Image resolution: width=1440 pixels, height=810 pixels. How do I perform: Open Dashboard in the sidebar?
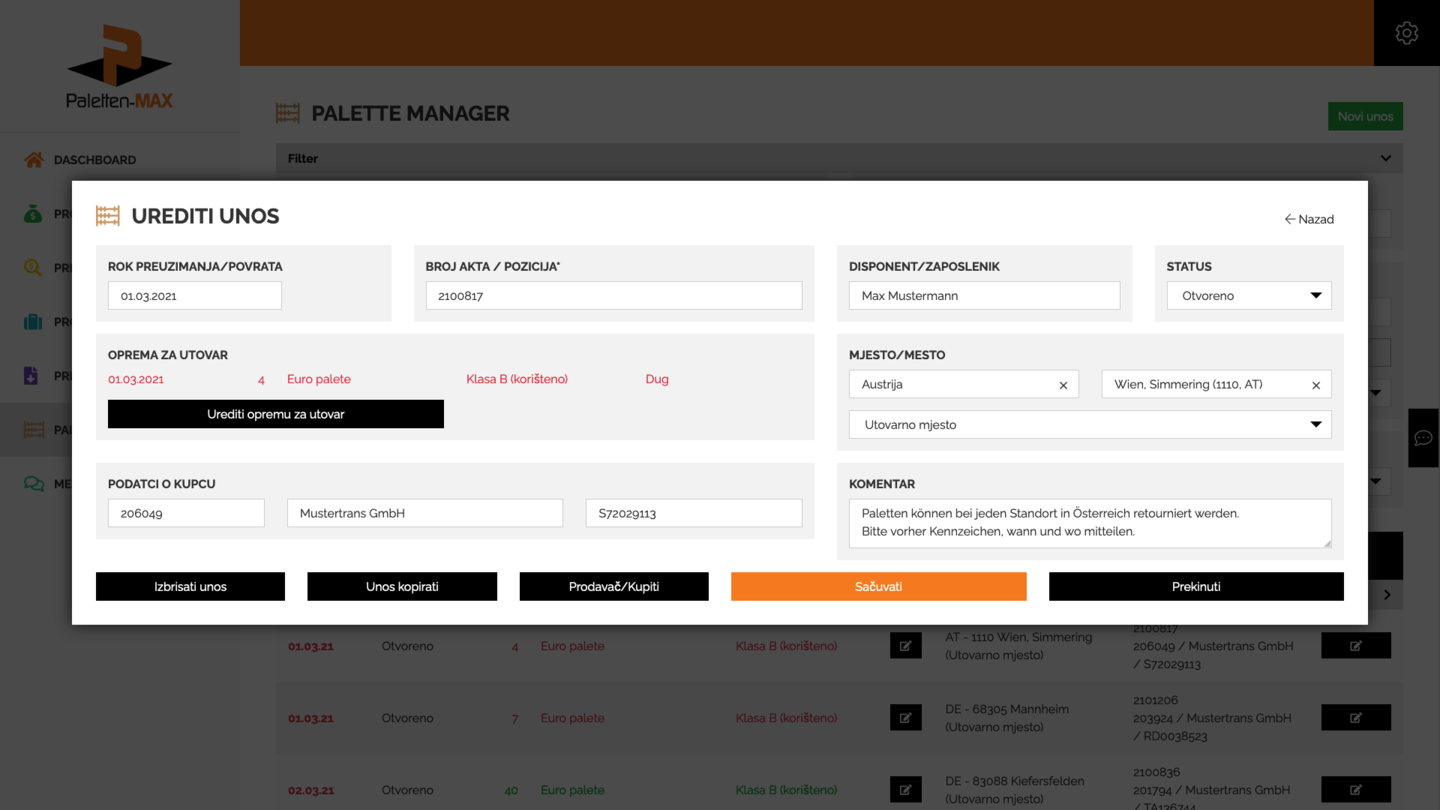94,160
